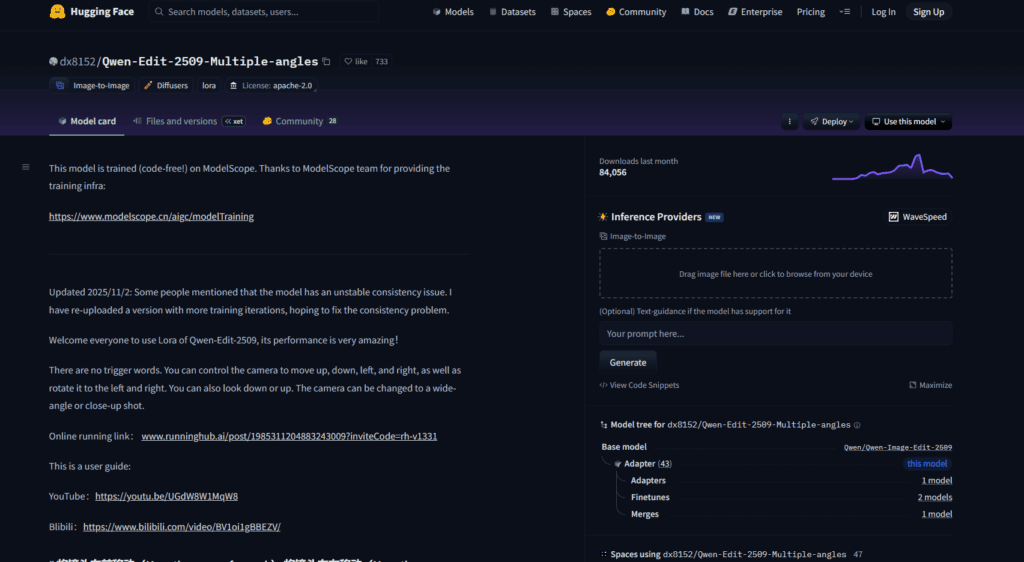Open the Deploy dropdown

coord(831,121)
